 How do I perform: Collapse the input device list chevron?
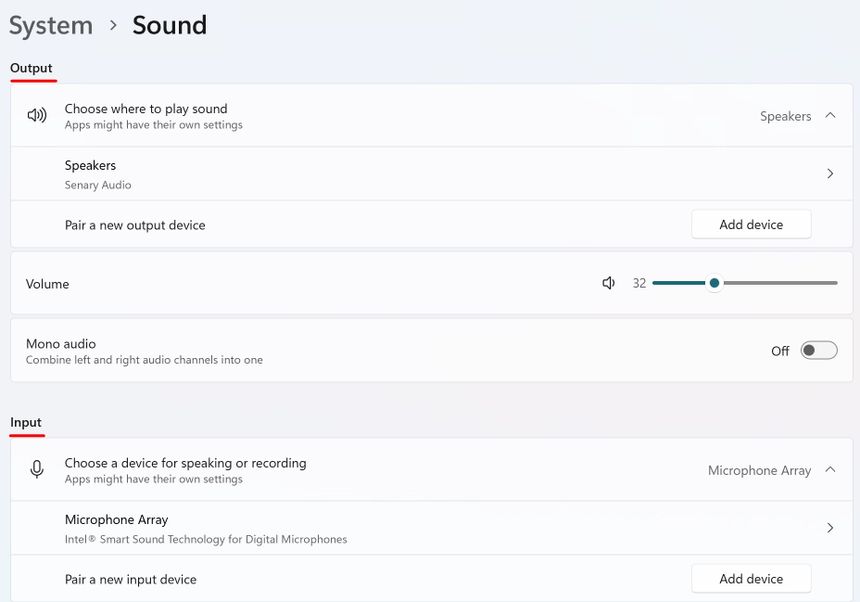(x=830, y=470)
